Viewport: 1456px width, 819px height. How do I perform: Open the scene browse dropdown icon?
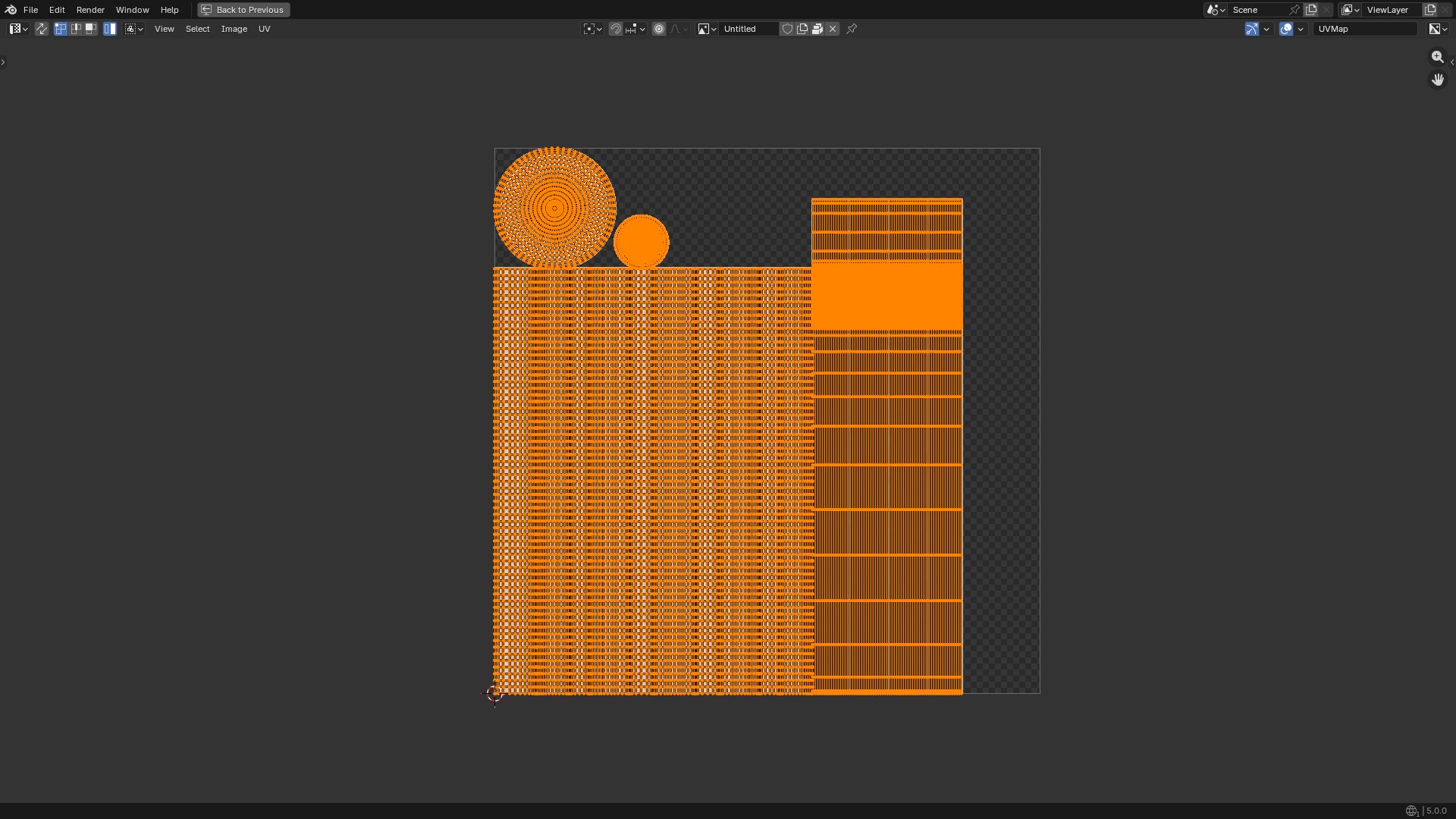[x=1216, y=10]
